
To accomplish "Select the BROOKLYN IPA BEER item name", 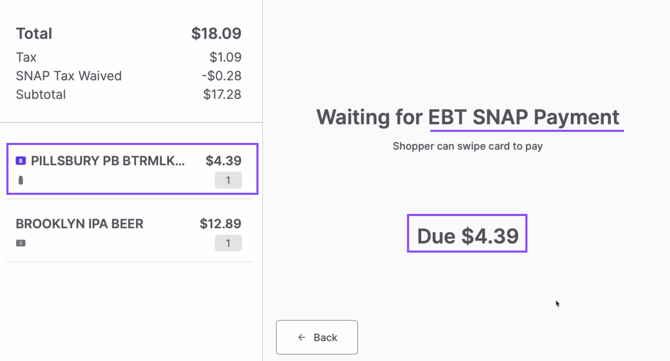I will click(79, 224).
